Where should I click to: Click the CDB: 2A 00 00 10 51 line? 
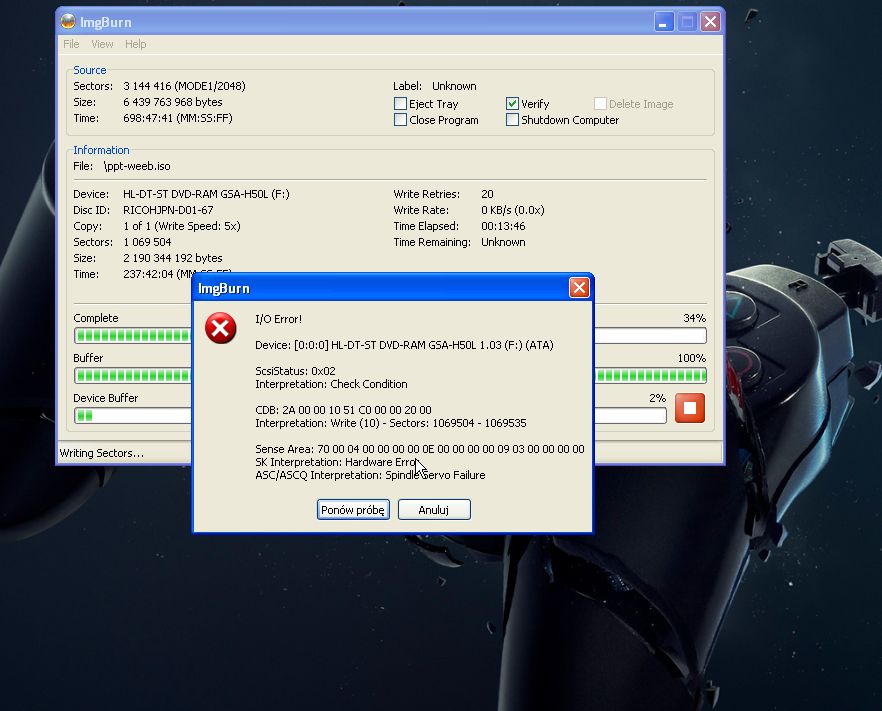click(343, 410)
